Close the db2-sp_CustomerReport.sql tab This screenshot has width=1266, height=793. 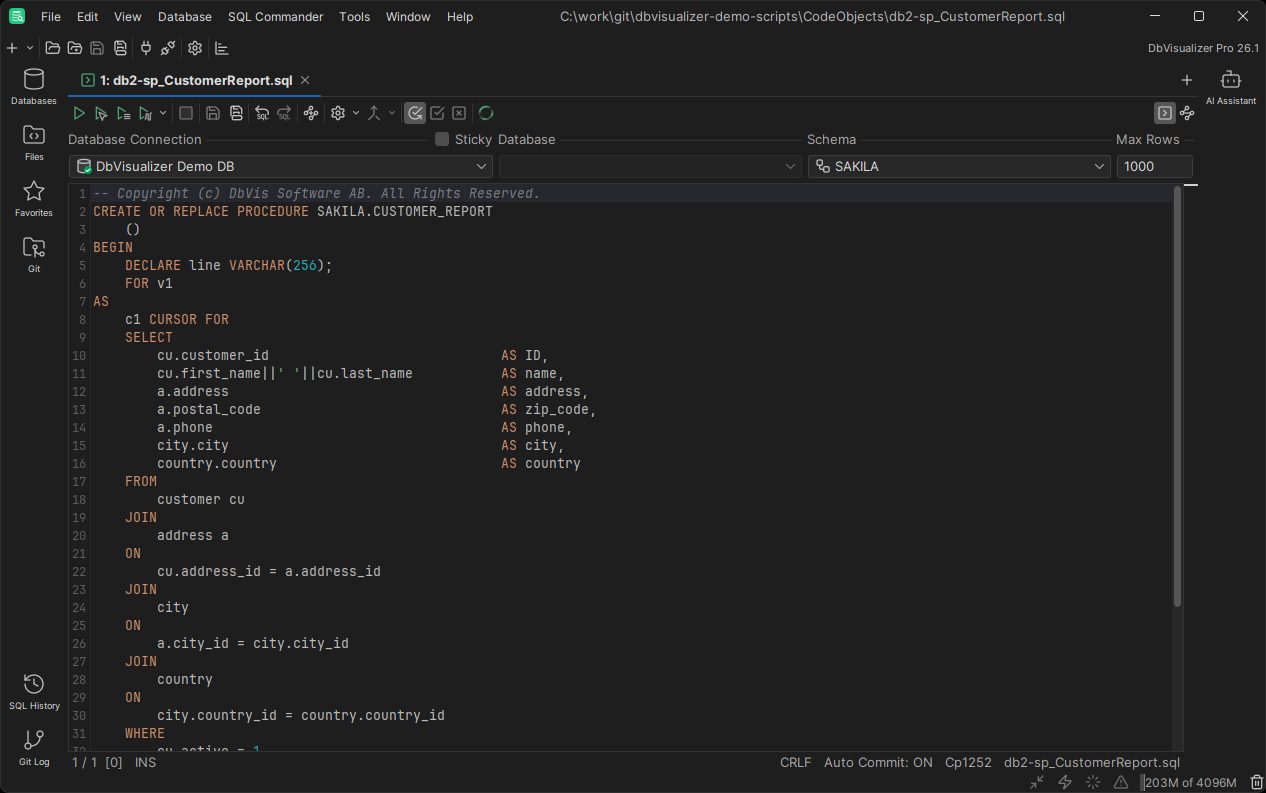305,80
